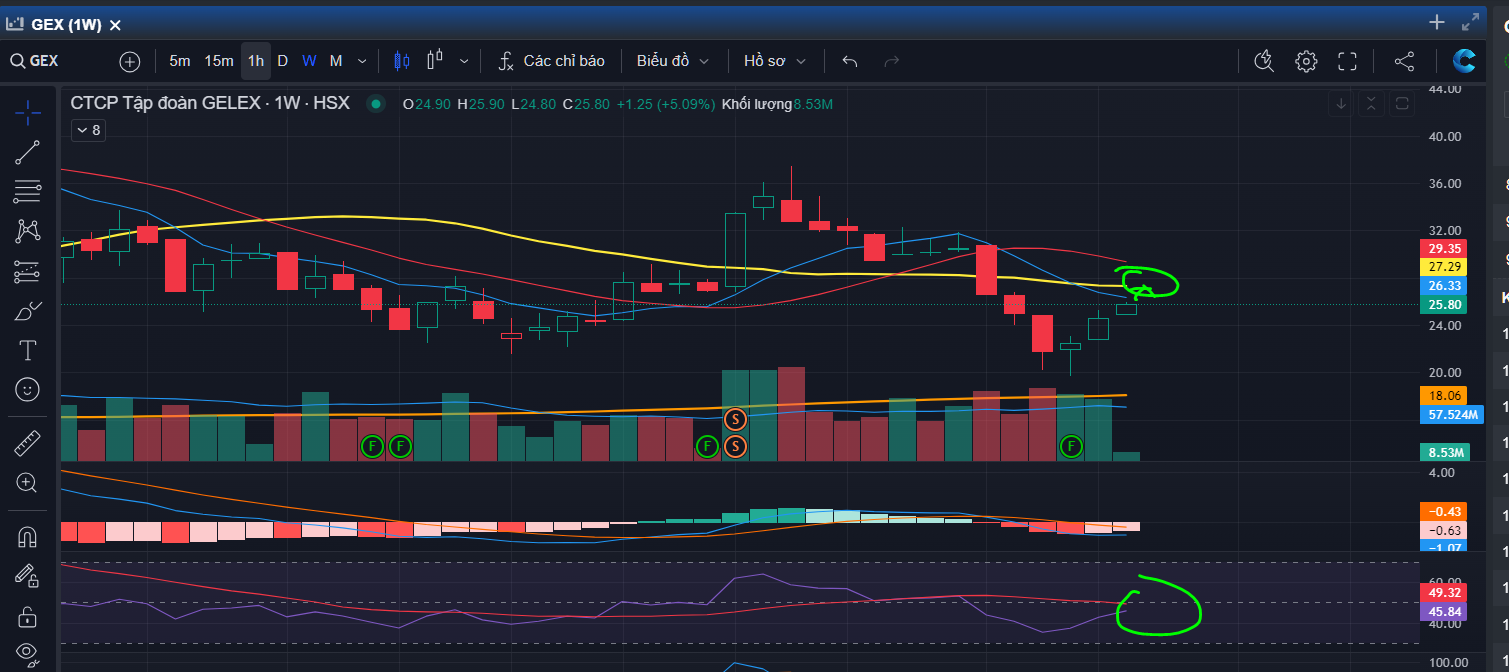The height and width of the screenshot is (672, 1509).
Task: Select the candlestick chart type icon
Action: tap(402, 61)
